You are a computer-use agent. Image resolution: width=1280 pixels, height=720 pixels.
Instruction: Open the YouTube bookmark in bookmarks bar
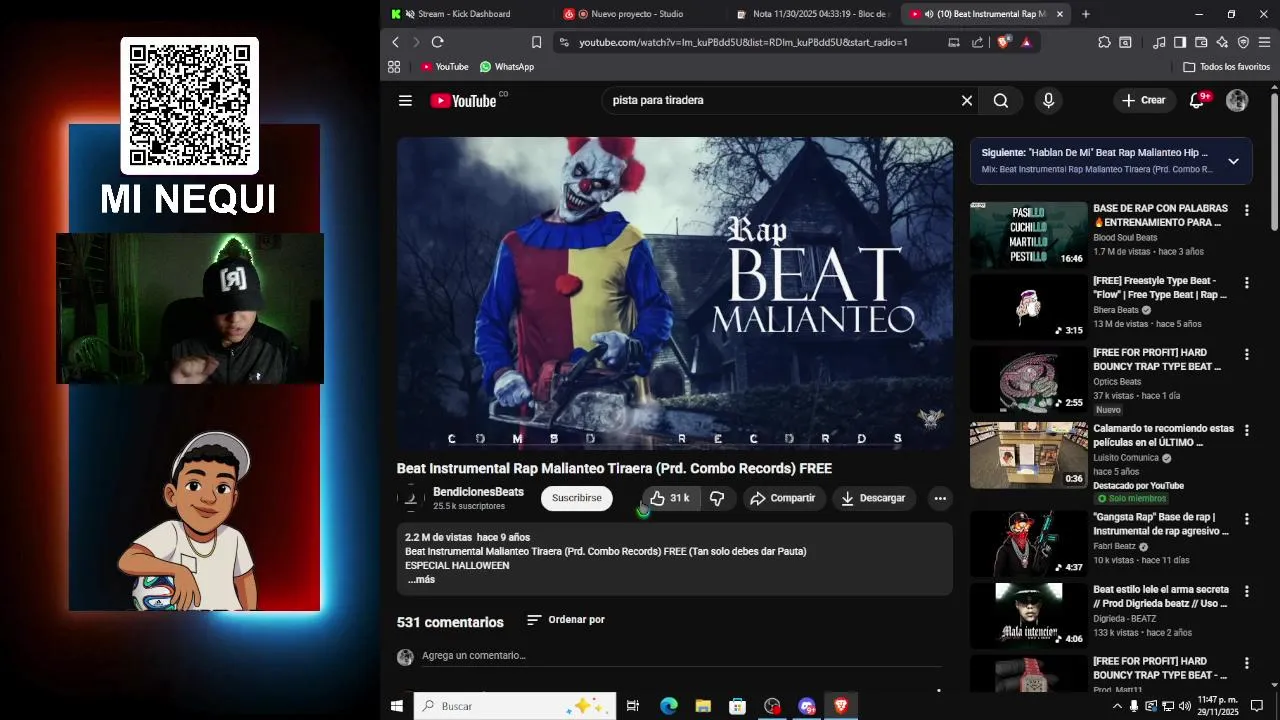point(444,67)
